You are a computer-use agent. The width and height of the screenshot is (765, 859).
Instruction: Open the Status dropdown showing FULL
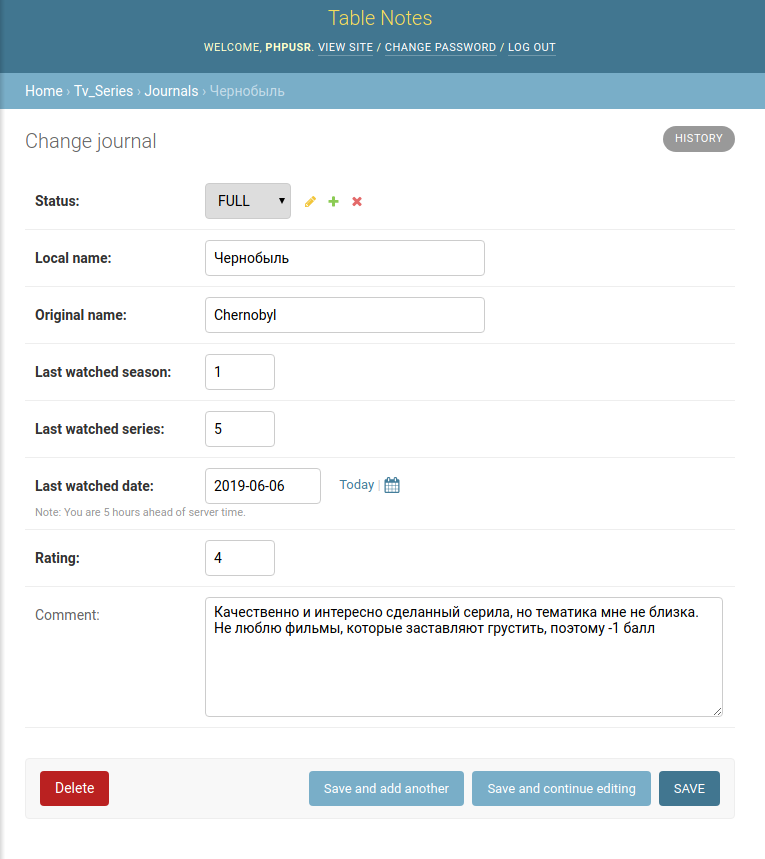248,201
